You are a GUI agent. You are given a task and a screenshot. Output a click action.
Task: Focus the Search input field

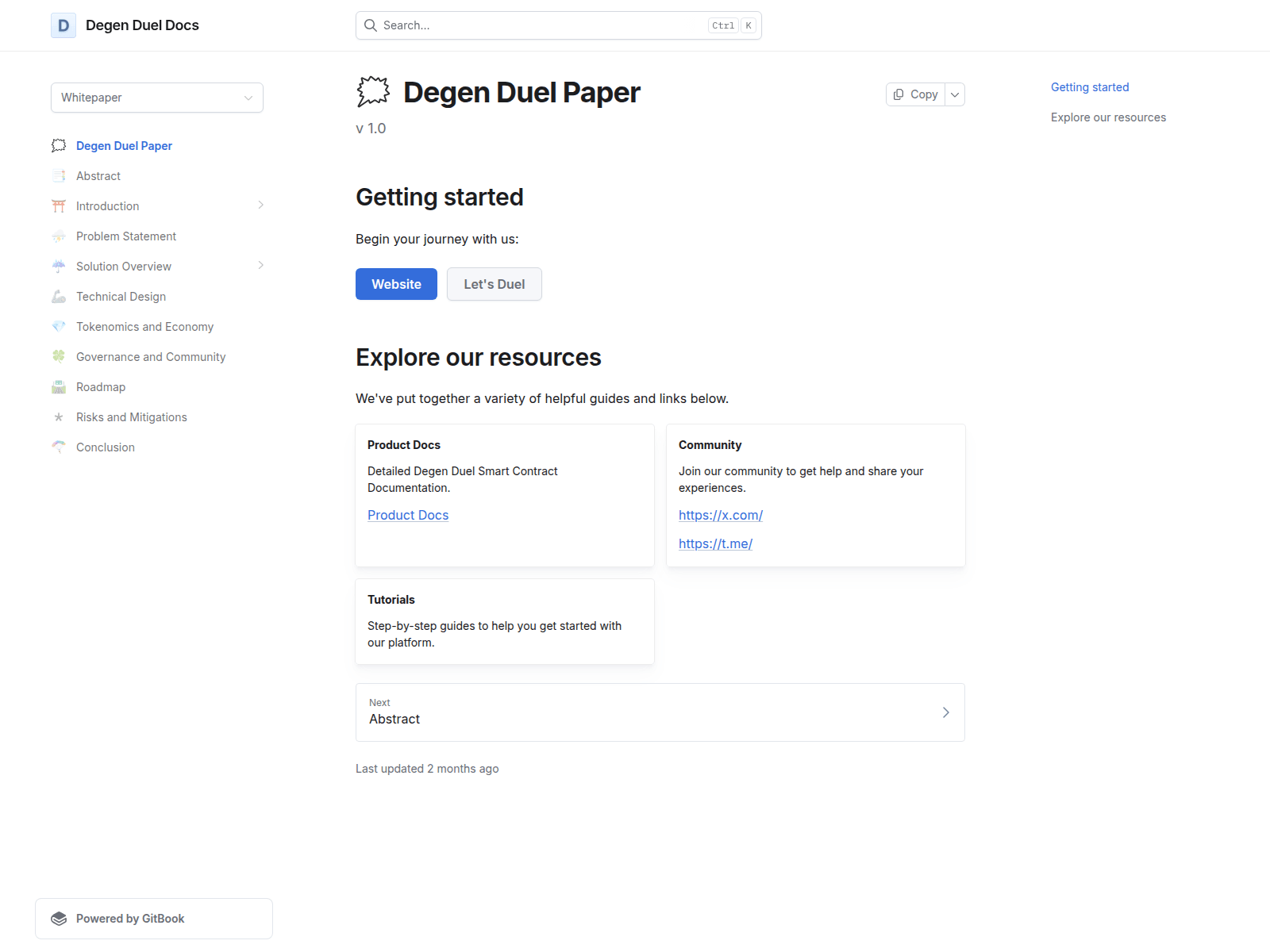(544, 25)
